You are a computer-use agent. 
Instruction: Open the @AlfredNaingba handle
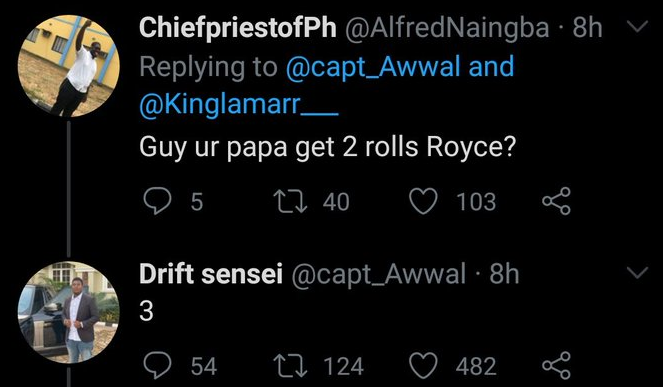(x=447, y=28)
